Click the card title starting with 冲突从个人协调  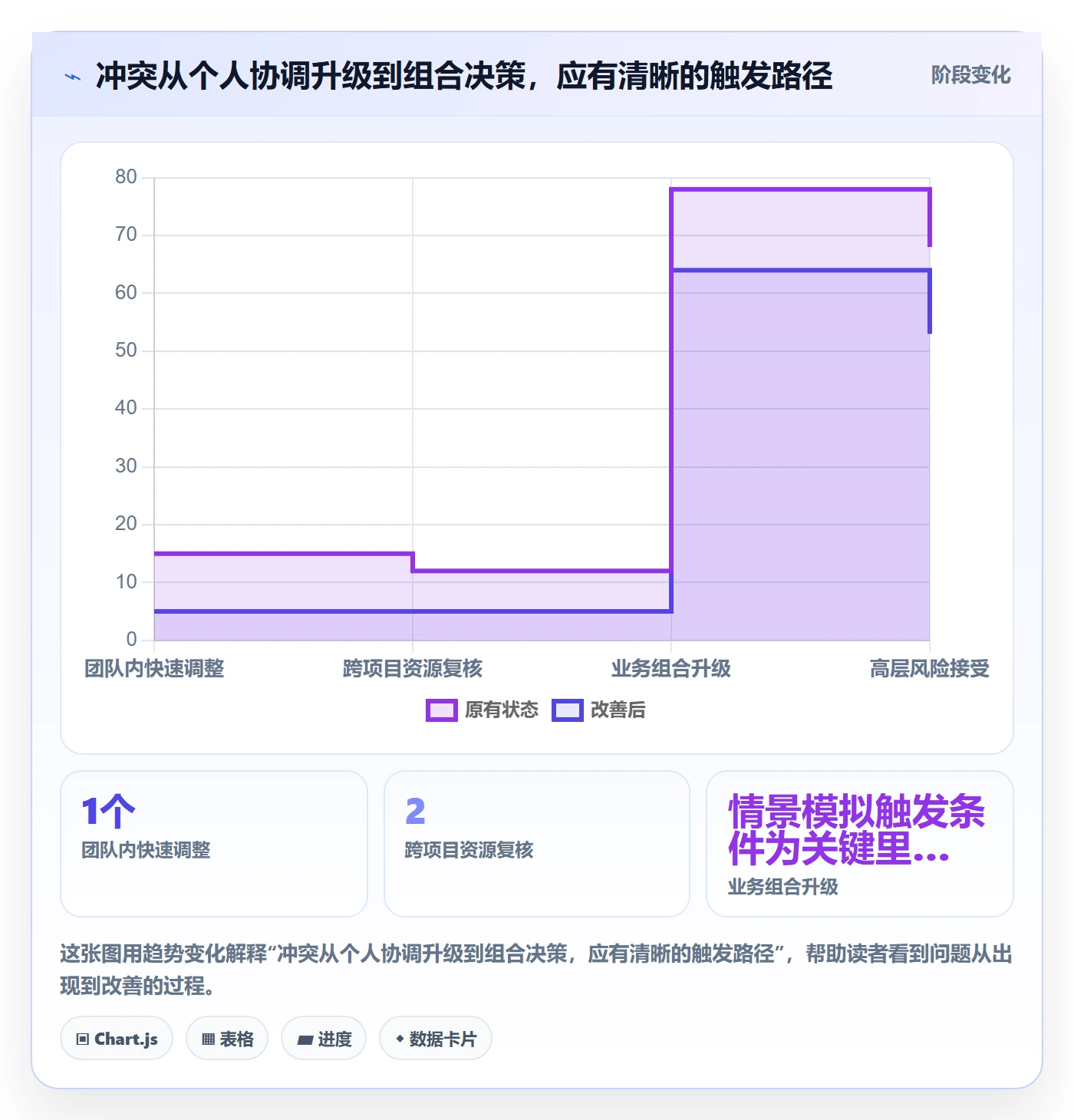464,76
